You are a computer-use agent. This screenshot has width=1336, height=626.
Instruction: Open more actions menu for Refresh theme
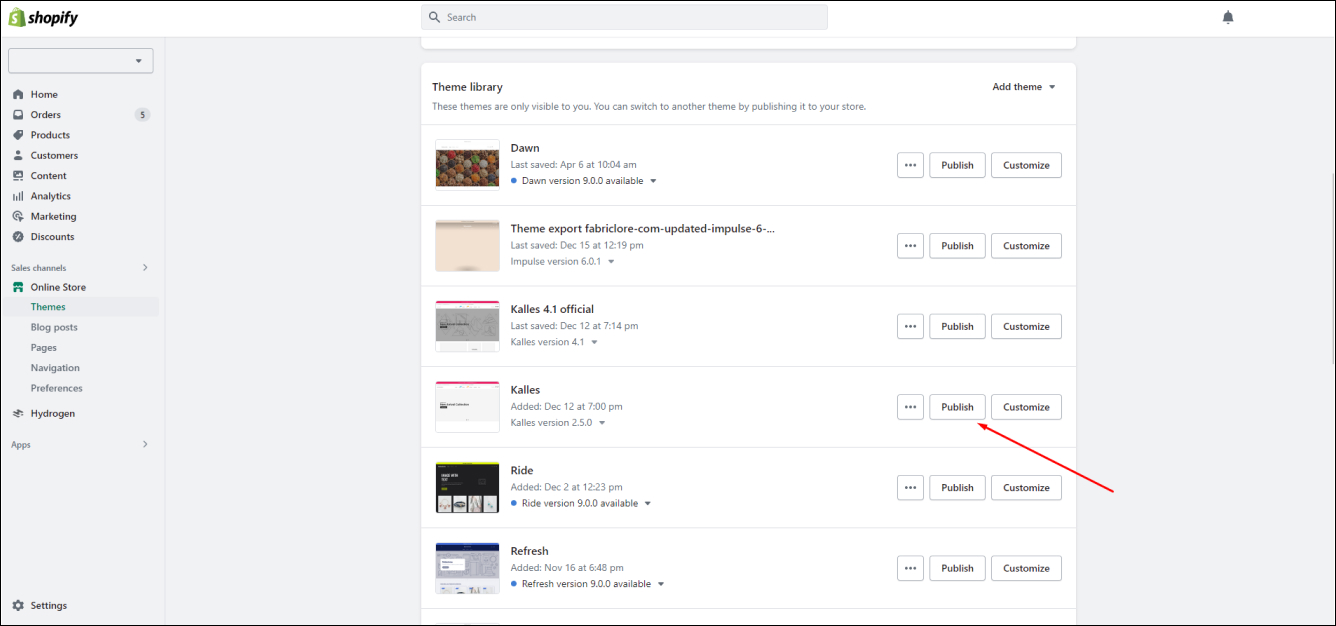[x=910, y=568]
